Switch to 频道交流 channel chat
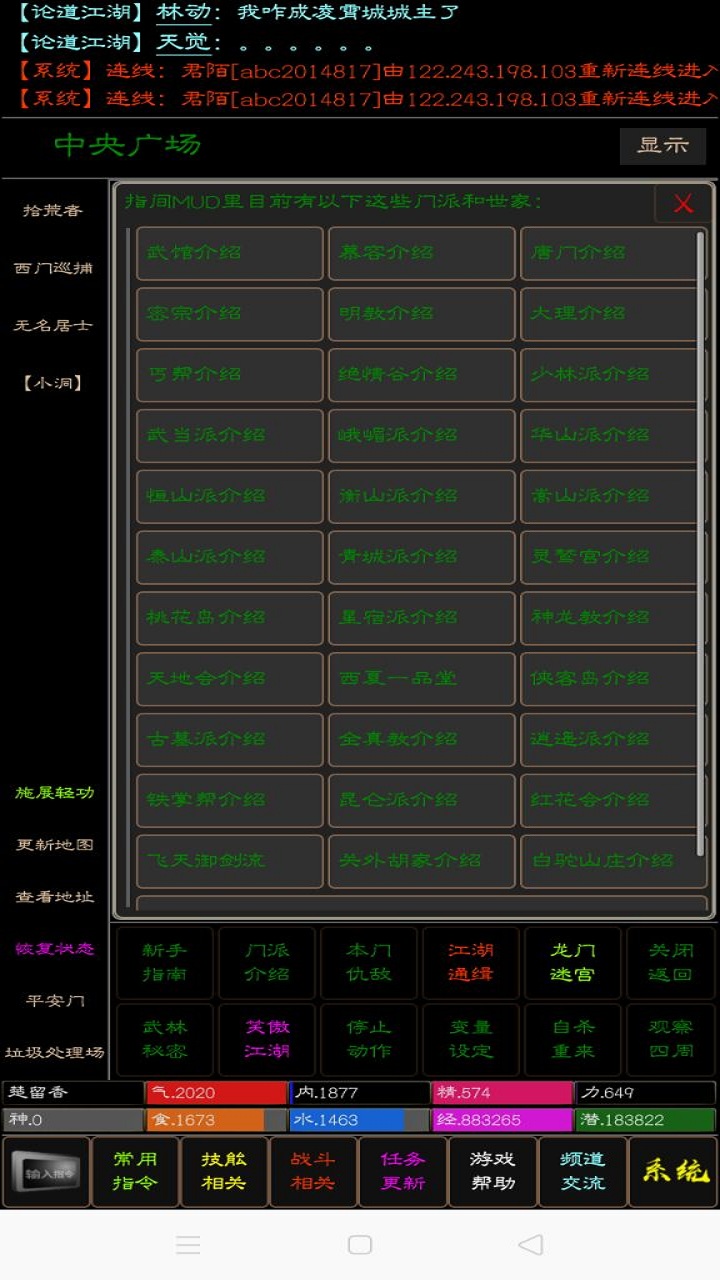 click(x=582, y=1172)
